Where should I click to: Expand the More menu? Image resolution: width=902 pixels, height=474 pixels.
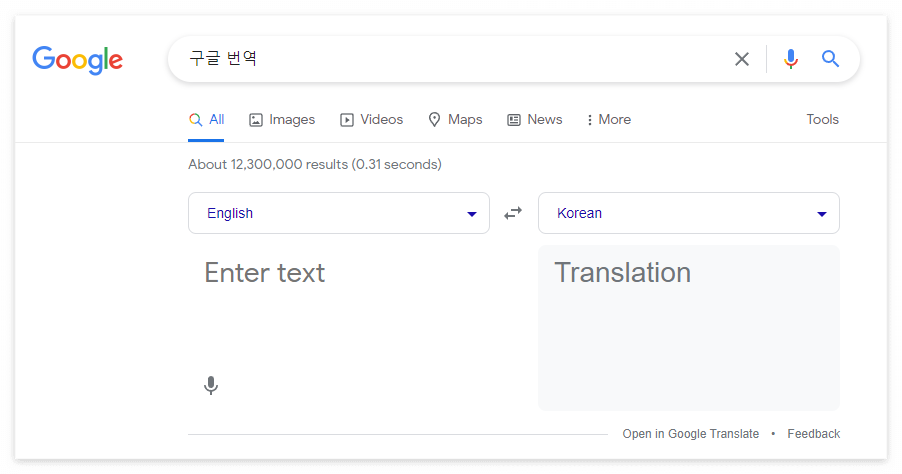click(609, 120)
